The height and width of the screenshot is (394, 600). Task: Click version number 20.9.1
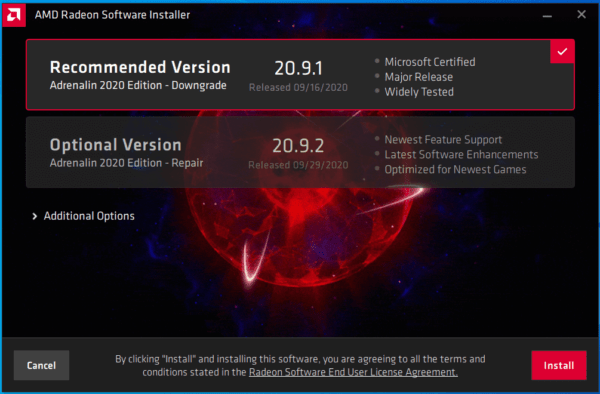(298, 68)
